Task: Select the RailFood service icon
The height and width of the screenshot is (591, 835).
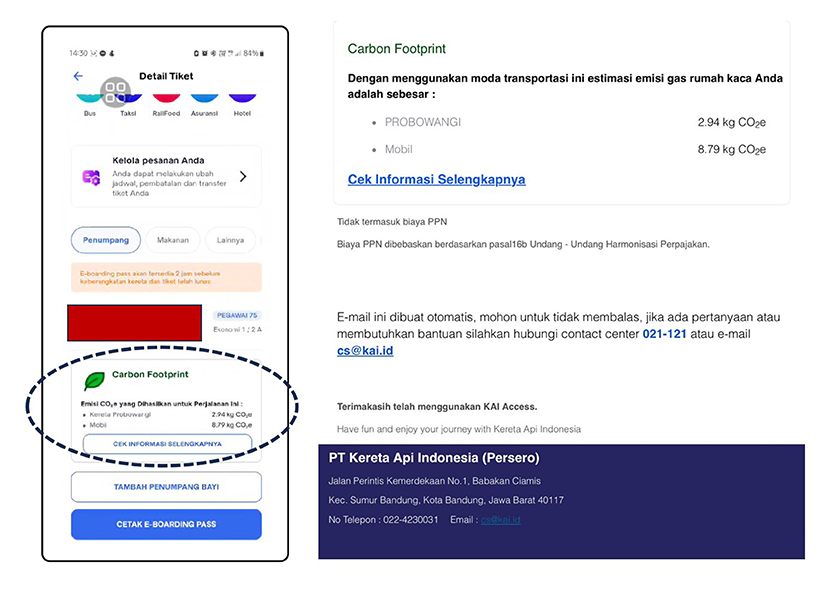Action: click(166, 98)
